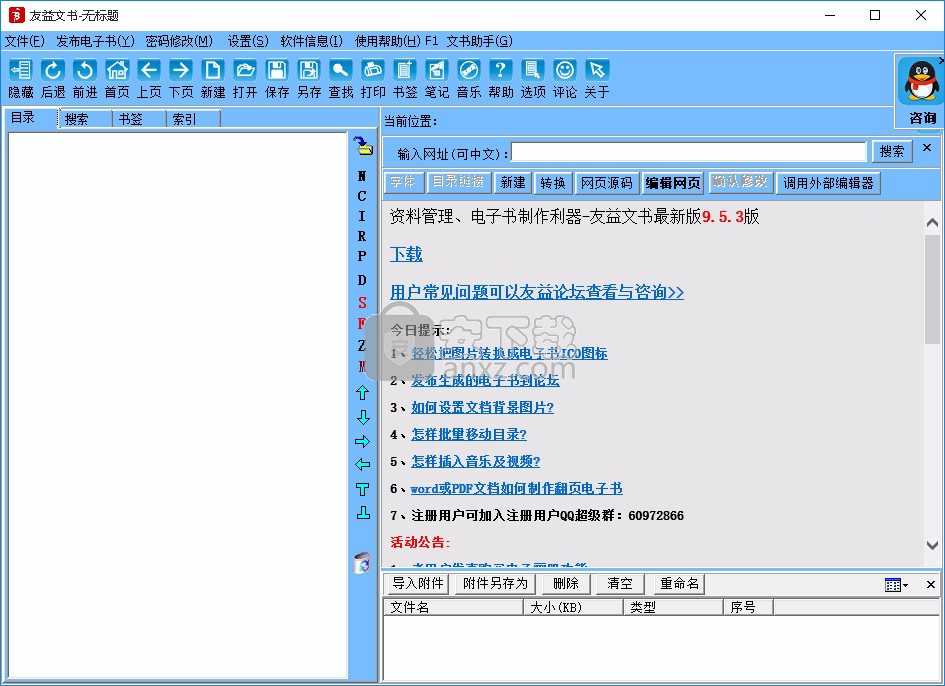This screenshot has height=686, width=945.
Task: Open the 设置(S) menu
Action: click(248, 41)
